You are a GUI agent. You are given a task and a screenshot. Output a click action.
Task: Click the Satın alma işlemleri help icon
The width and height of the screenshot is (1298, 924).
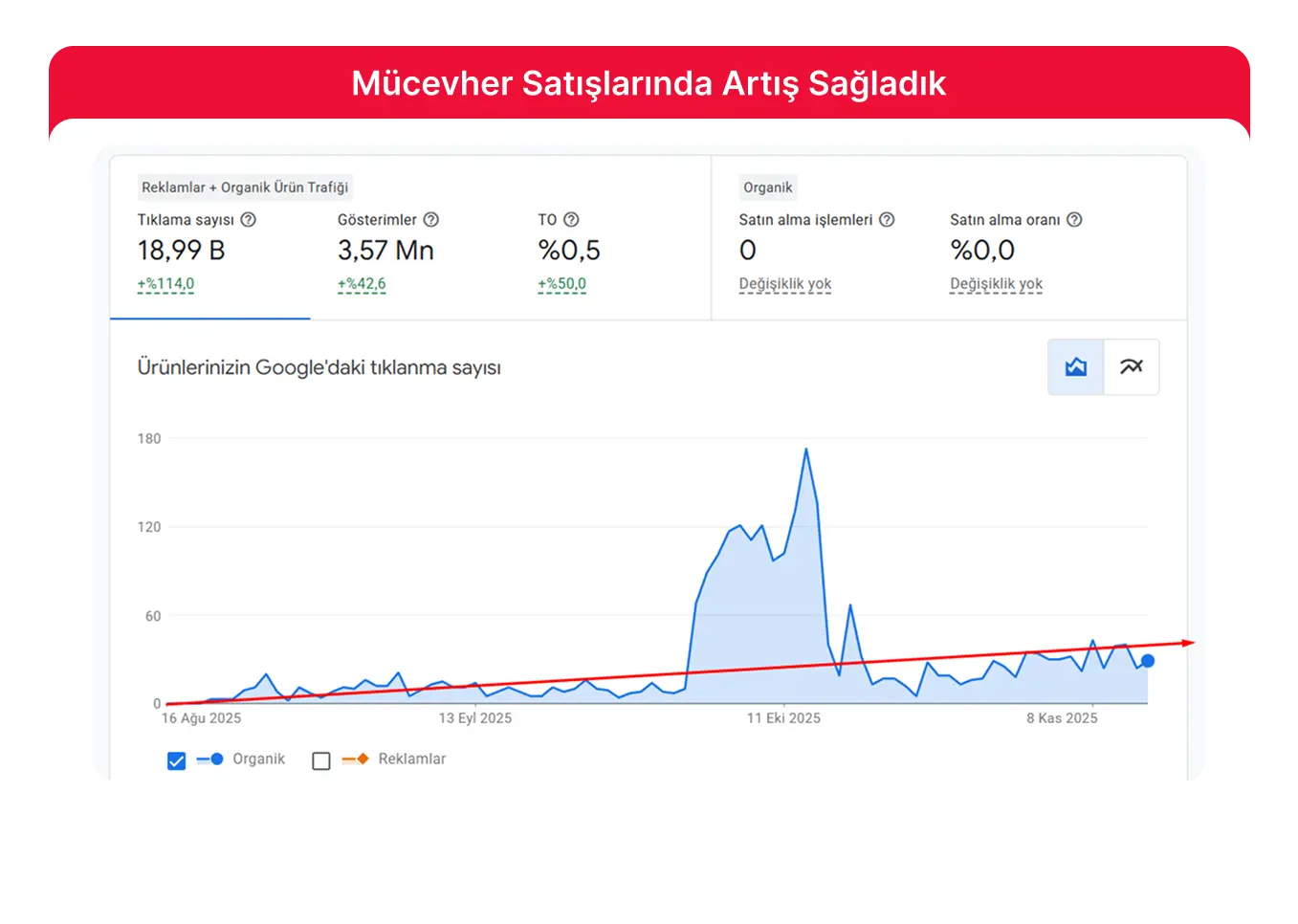888,219
